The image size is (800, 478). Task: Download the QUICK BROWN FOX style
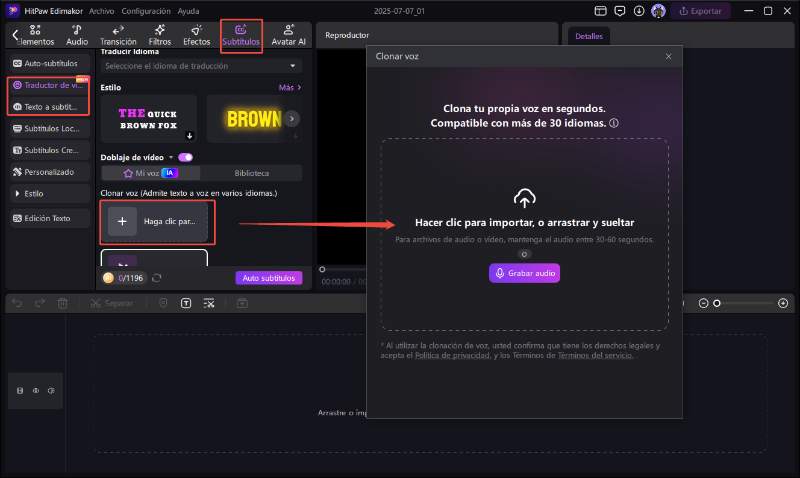pyautogui.click(x=189, y=136)
